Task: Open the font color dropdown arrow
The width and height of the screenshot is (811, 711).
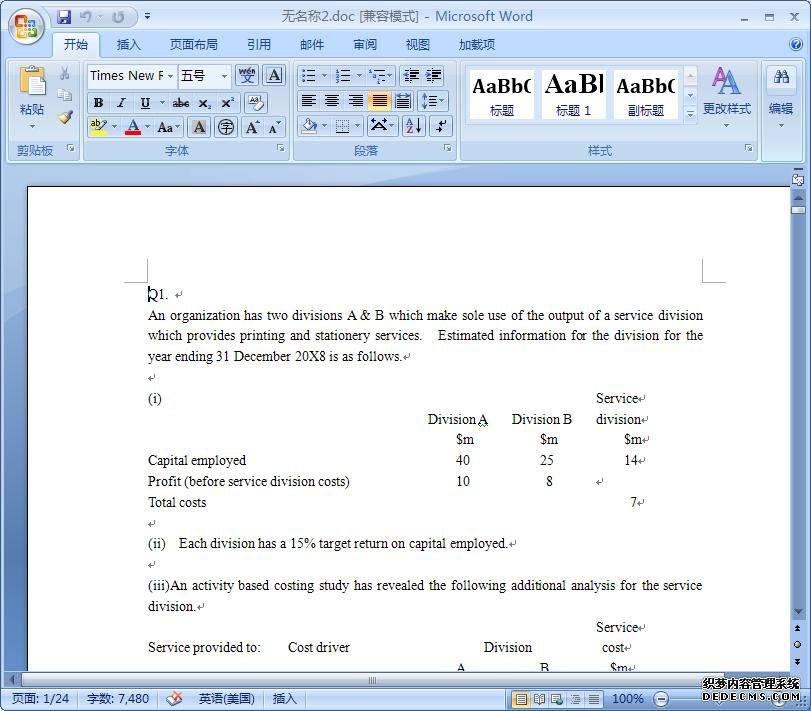Action: click(147, 127)
